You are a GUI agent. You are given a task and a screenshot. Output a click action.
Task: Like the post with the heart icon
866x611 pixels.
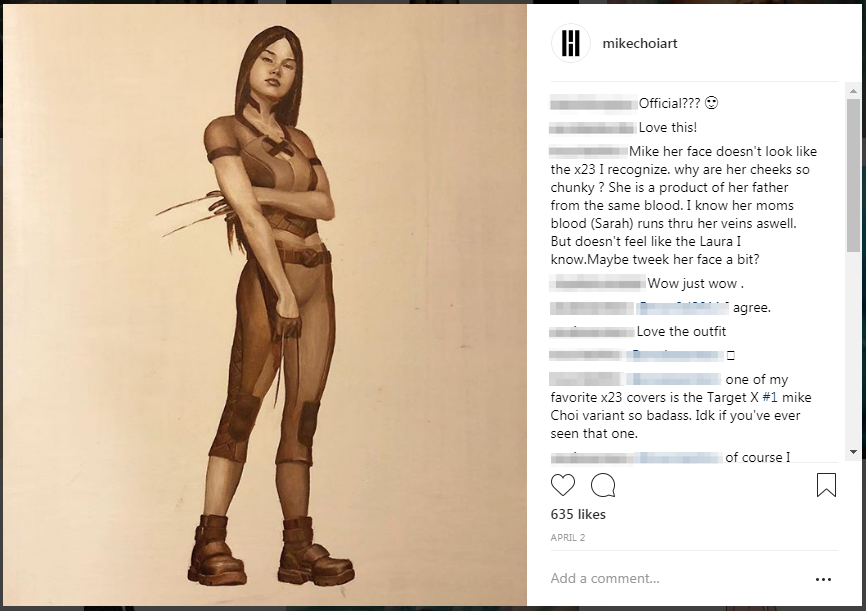click(x=563, y=485)
